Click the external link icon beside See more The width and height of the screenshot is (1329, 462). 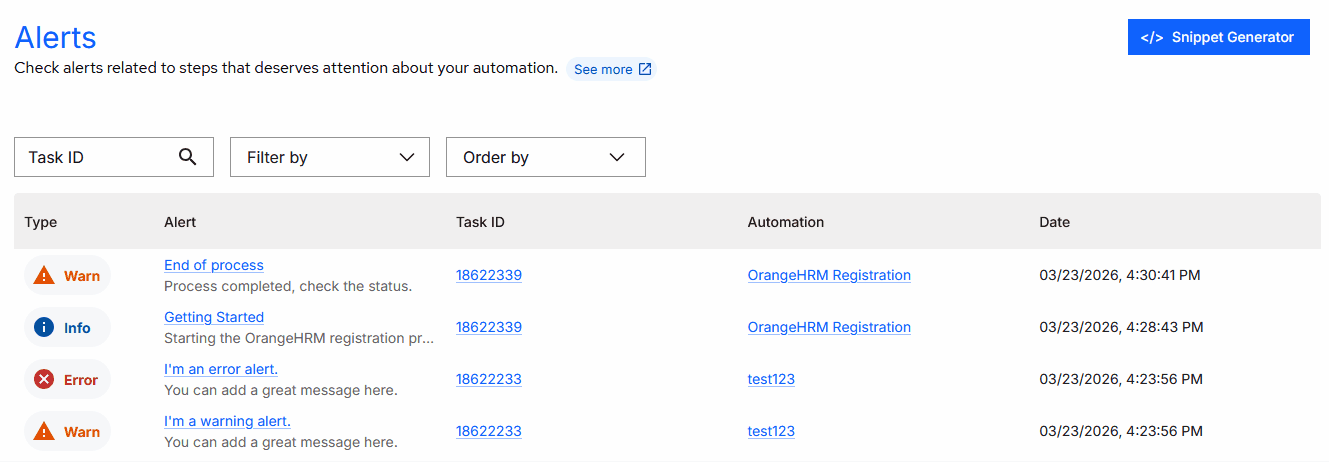coord(645,69)
